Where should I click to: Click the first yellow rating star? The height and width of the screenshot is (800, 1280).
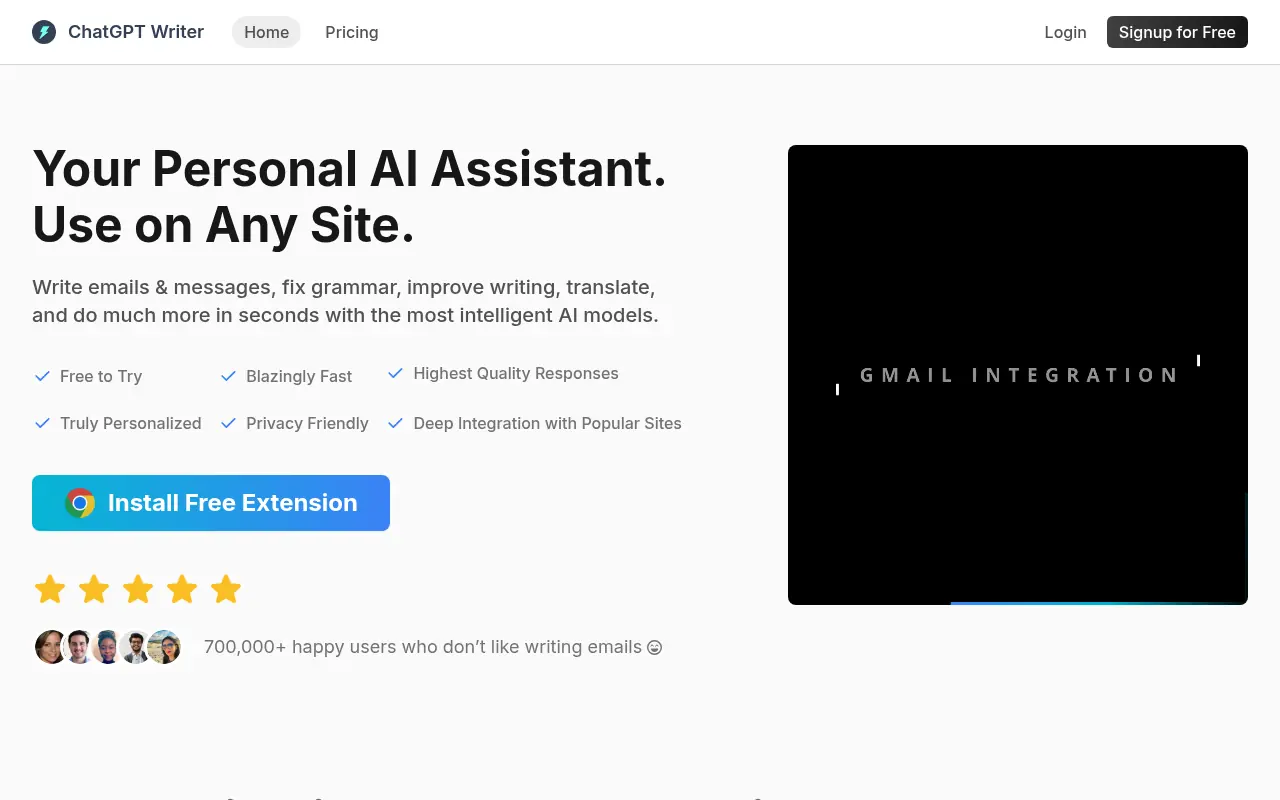[49, 589]
